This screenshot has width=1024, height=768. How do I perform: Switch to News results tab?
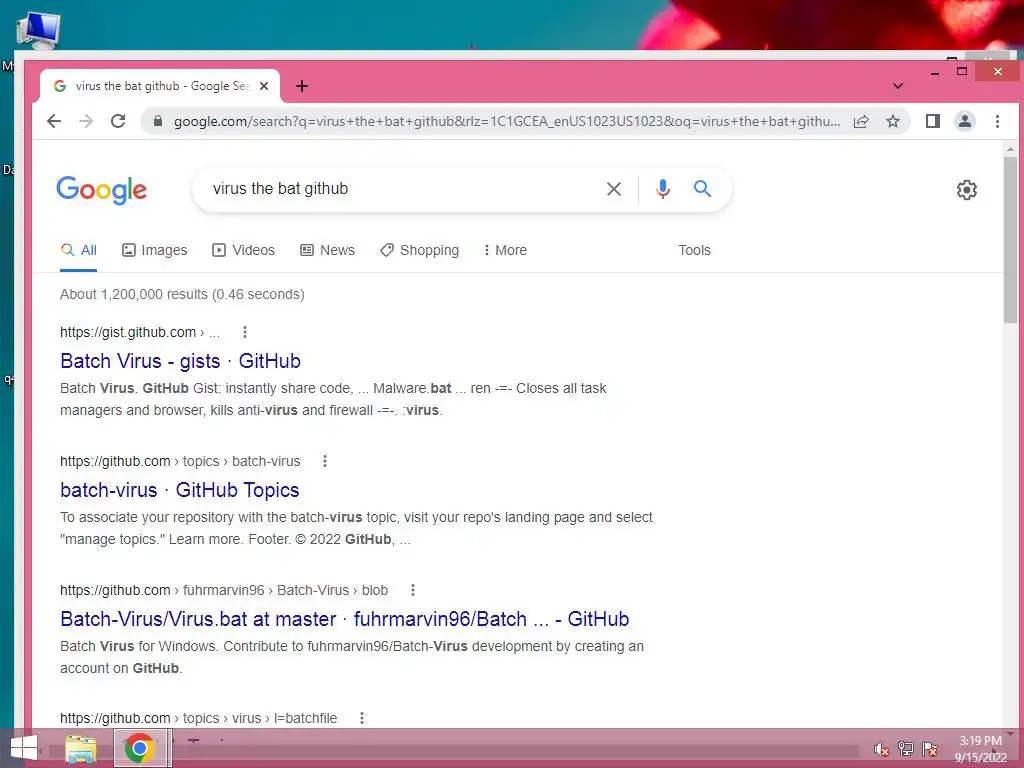327,251
